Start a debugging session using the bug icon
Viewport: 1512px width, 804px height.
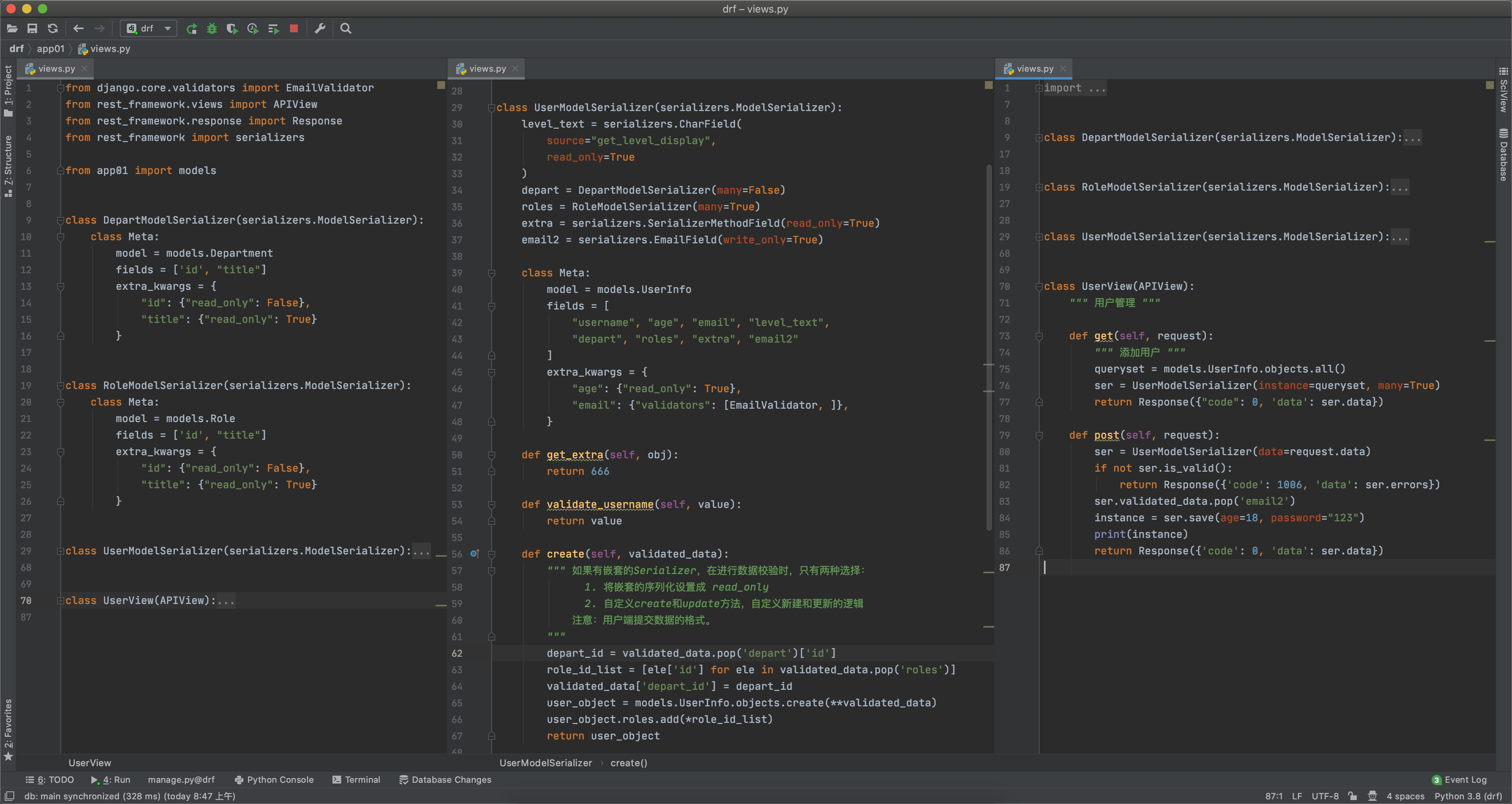[212, 28]
